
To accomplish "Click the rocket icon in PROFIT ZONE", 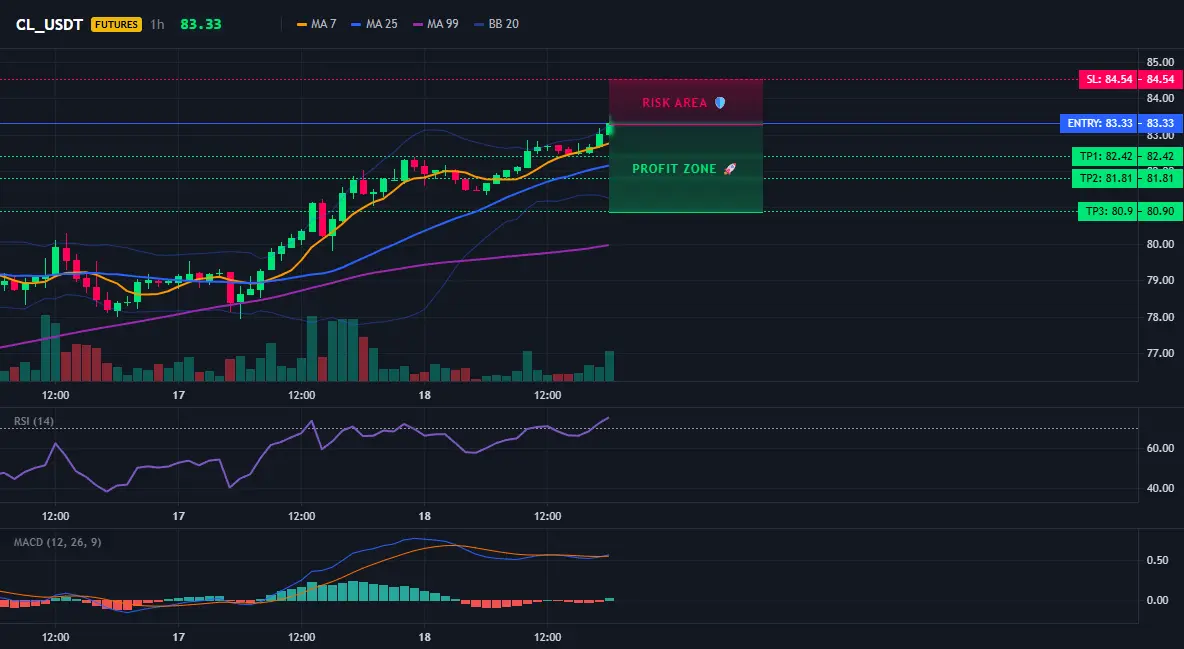I will [x=729, y=168].
